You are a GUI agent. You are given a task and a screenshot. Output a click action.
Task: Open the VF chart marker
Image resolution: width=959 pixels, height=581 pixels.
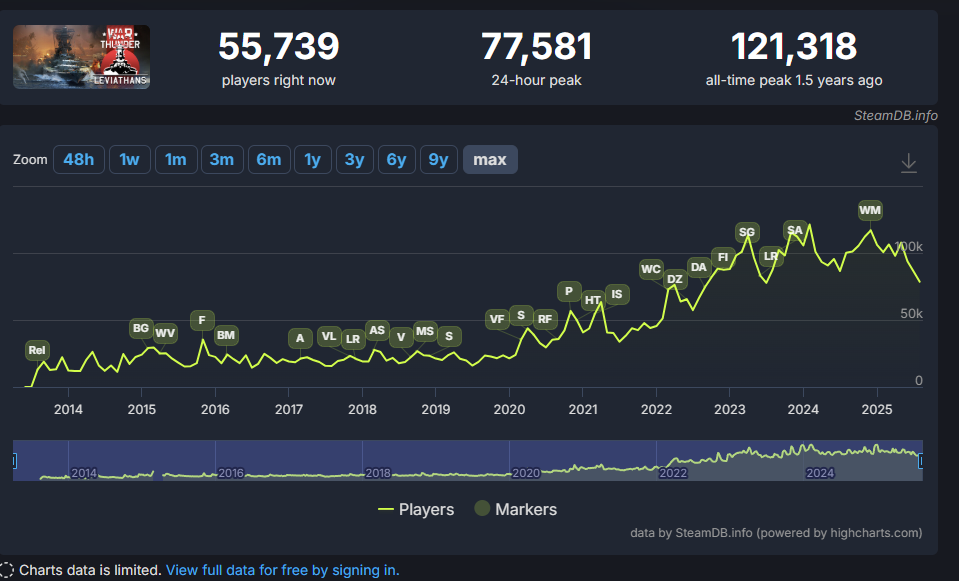(x=497, y=319)
